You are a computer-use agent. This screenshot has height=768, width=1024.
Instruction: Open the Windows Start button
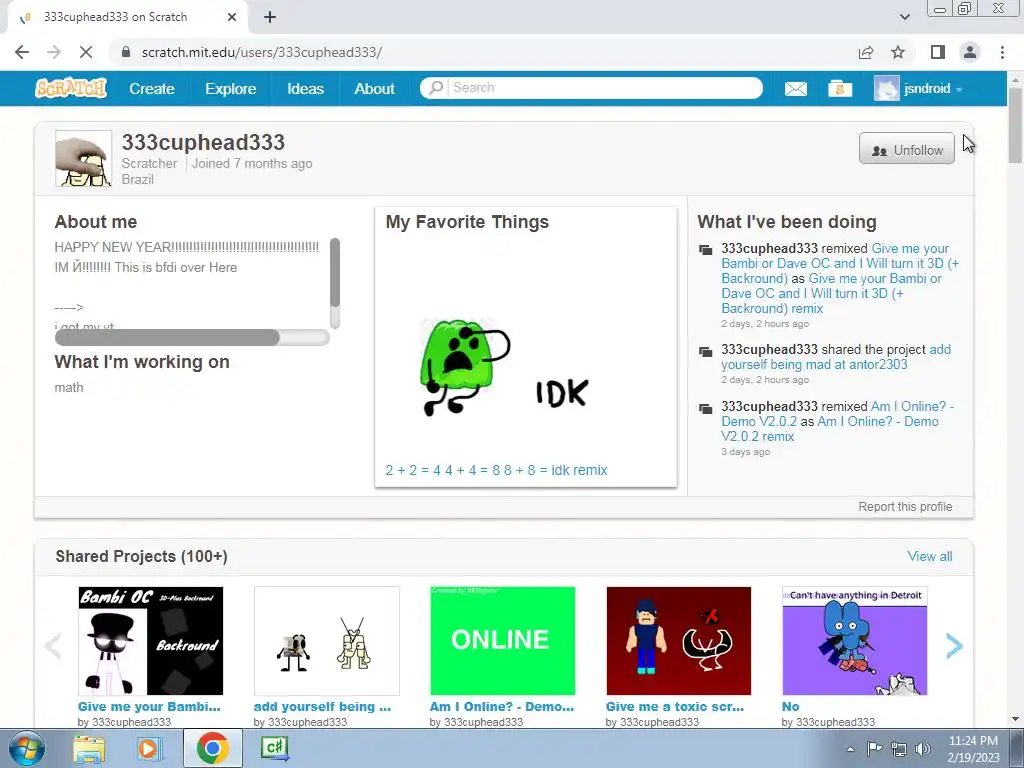click(x=26, y=749)
